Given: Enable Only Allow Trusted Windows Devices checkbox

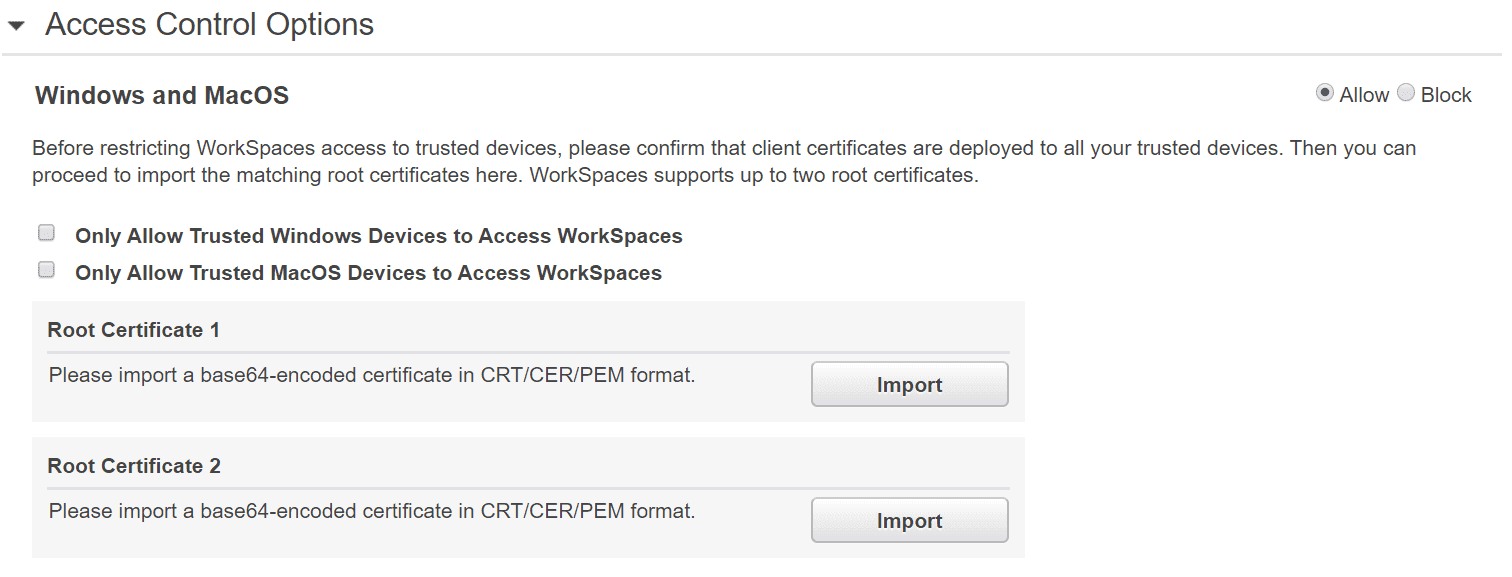Looking at the screenshot, I should pos(46,233).
